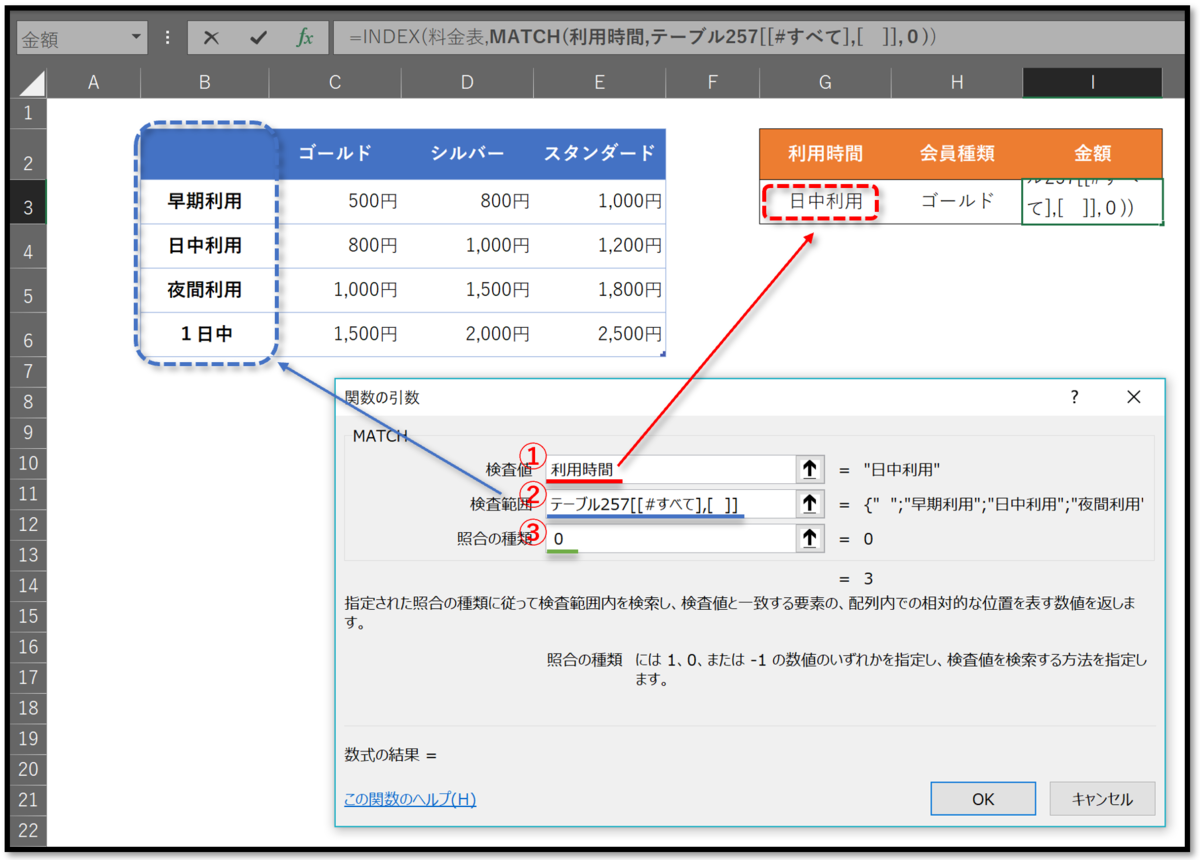Image resolution: width=1200 pixels, height=860 pixels.
Task: Focus the 検査値 input field
Action: 670,469
